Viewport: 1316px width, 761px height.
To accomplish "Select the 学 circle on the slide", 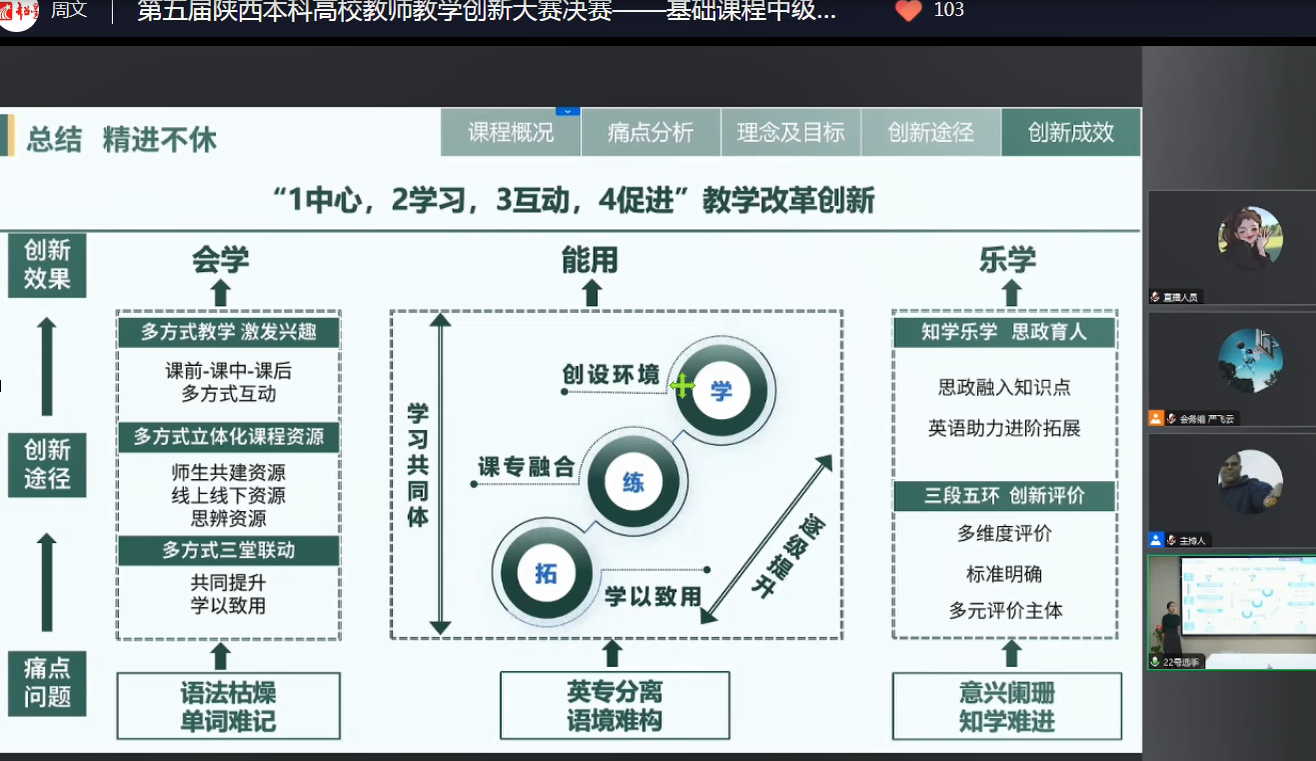I will click(x=722, y=388).
